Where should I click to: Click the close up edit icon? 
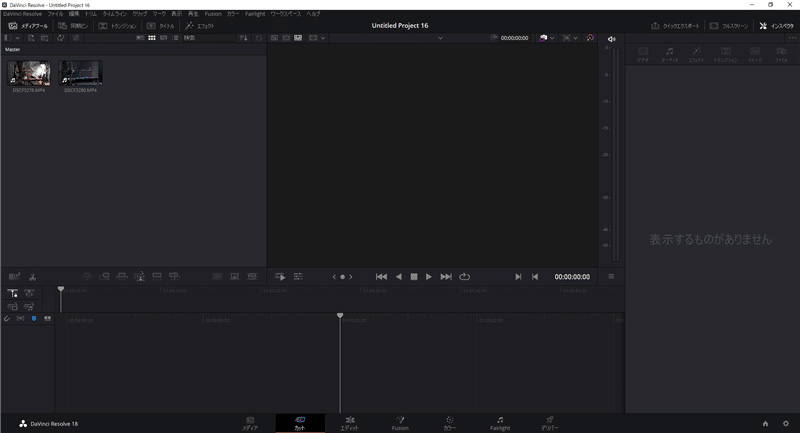139,276
